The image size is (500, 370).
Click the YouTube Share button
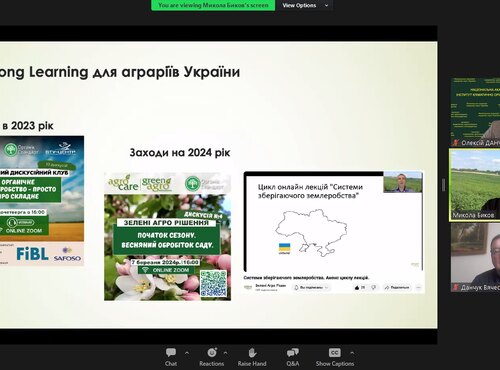click(397, 287)
